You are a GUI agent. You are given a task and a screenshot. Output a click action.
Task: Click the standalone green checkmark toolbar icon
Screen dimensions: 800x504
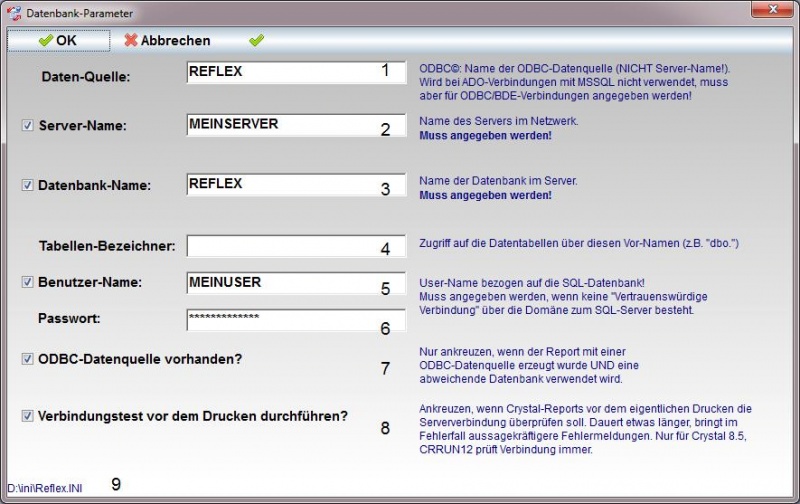pyautogui.click(x=257, y=41)
